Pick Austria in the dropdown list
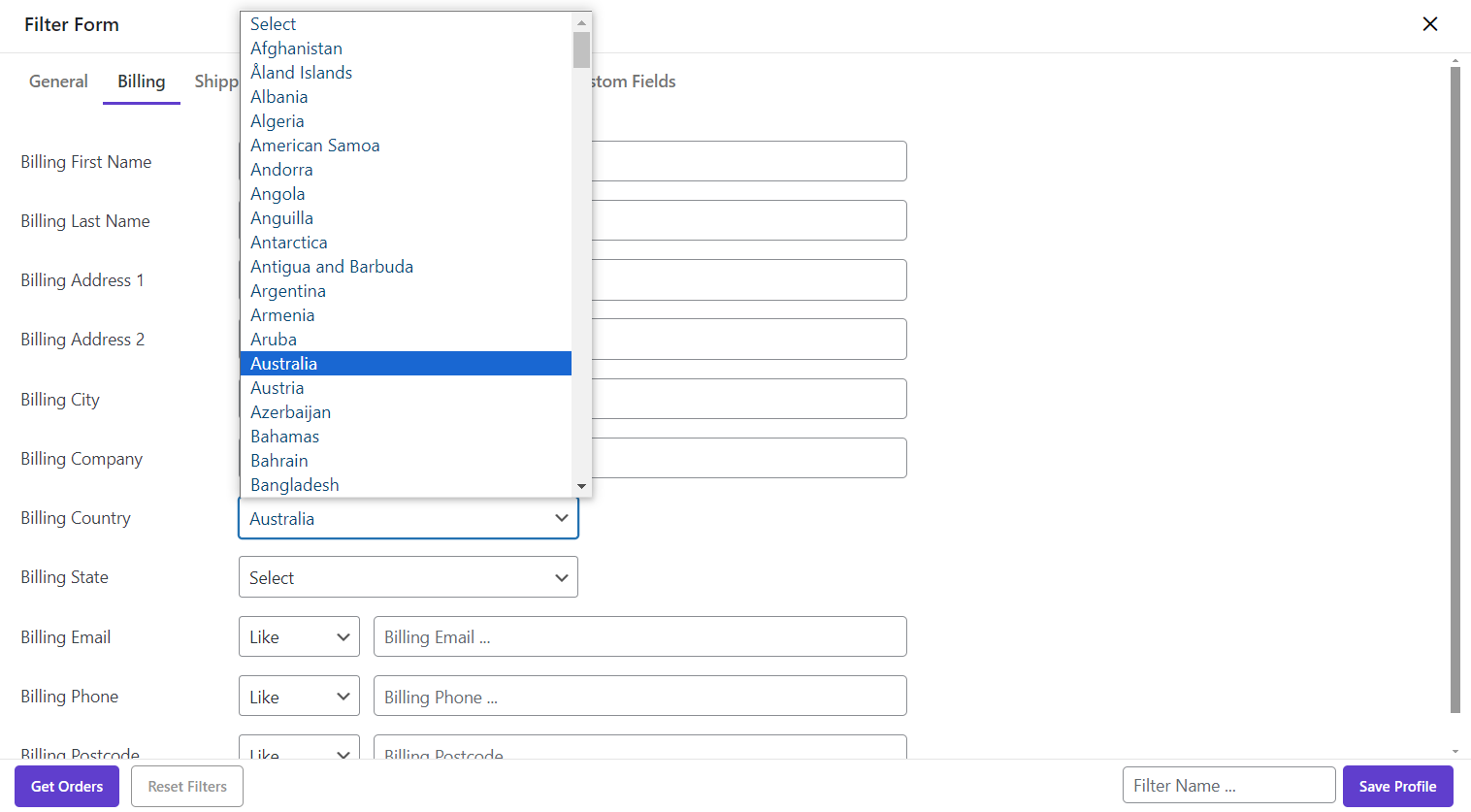This screenshot has width=1471, height=812. click(278, 388)
